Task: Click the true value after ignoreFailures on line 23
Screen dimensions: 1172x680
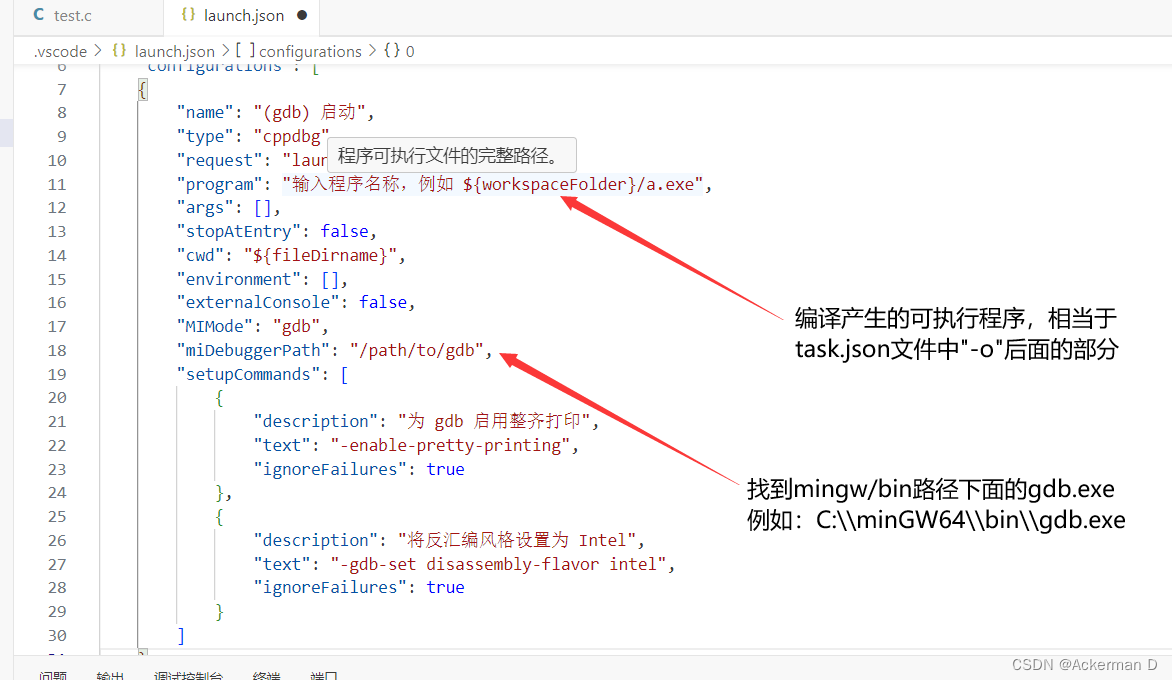Action: click(445, 468)
